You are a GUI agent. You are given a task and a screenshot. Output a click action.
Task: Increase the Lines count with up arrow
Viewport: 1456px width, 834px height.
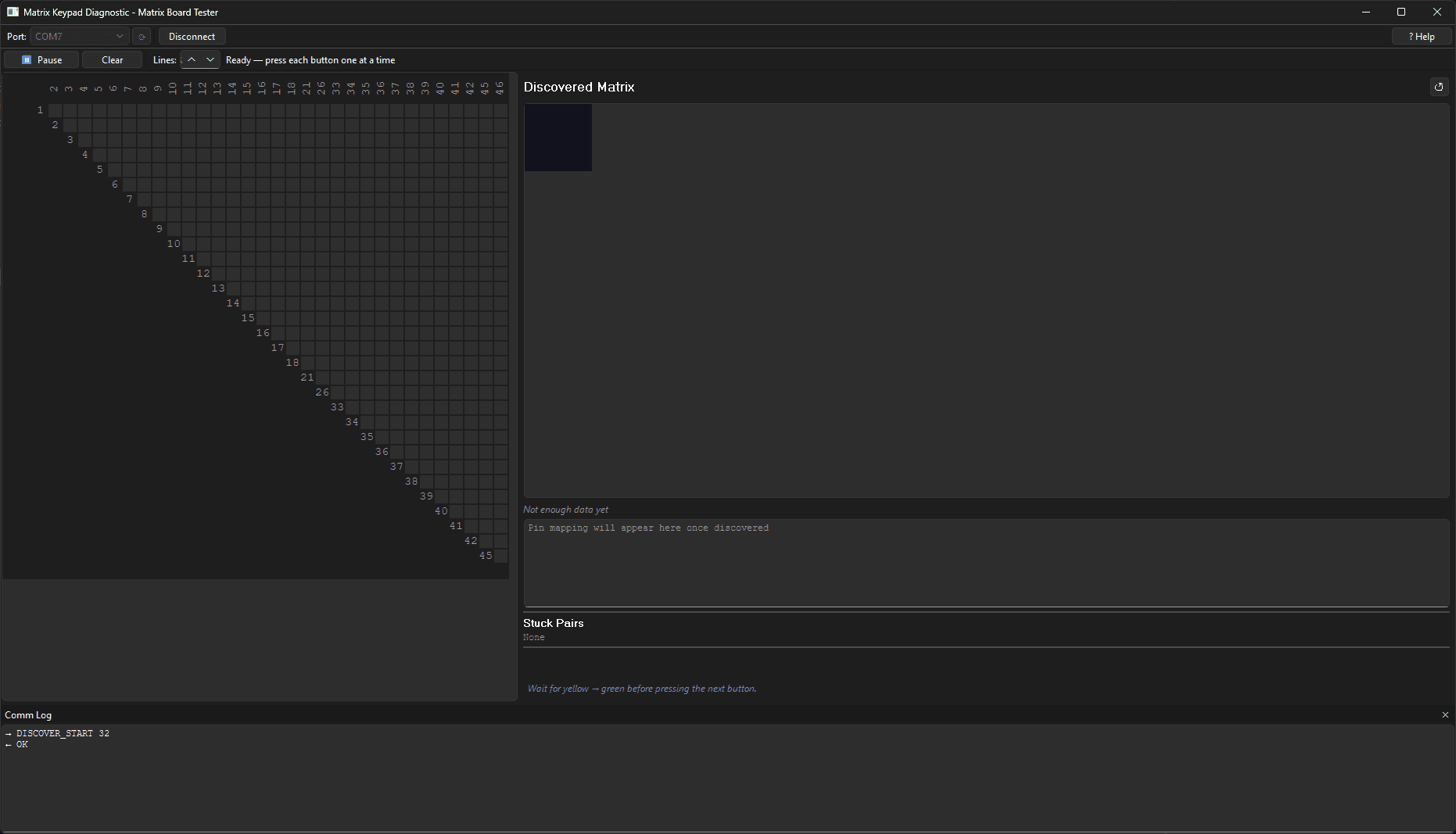click(x=192, y=60)
